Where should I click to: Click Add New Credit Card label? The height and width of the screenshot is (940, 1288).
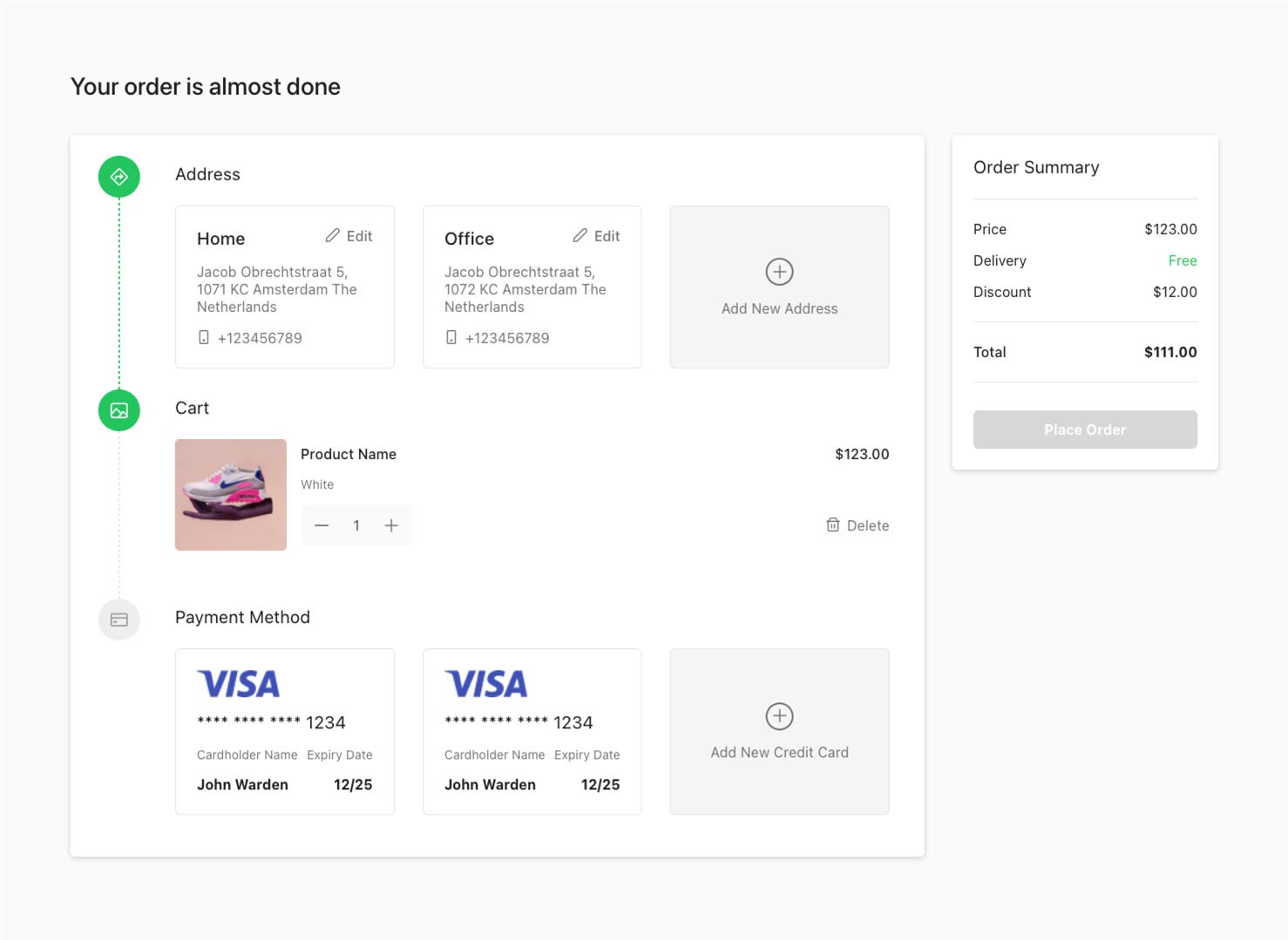tap(779, 753)
